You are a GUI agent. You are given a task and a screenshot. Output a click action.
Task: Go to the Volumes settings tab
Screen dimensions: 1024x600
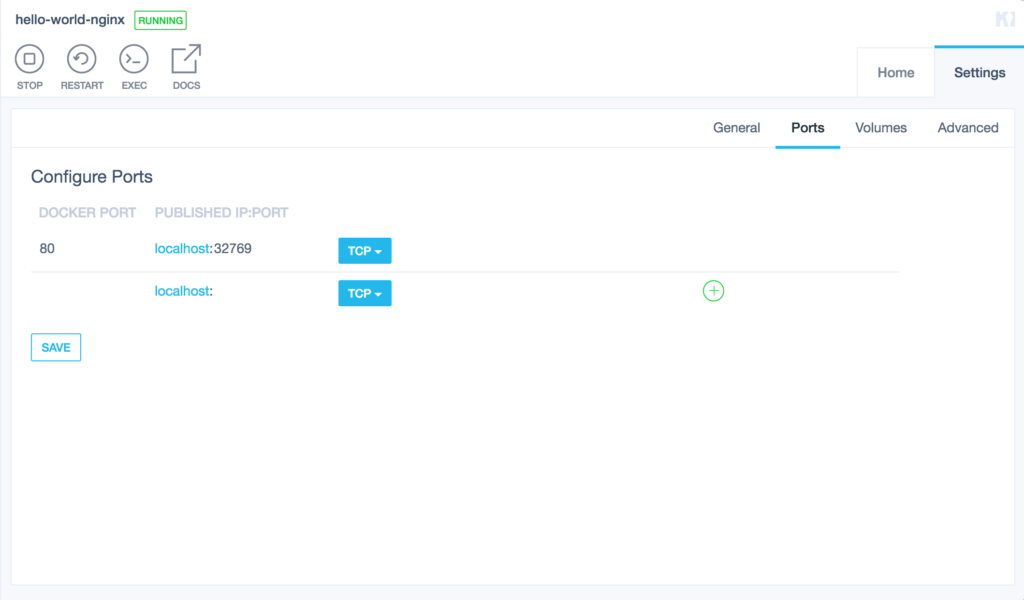880,128
